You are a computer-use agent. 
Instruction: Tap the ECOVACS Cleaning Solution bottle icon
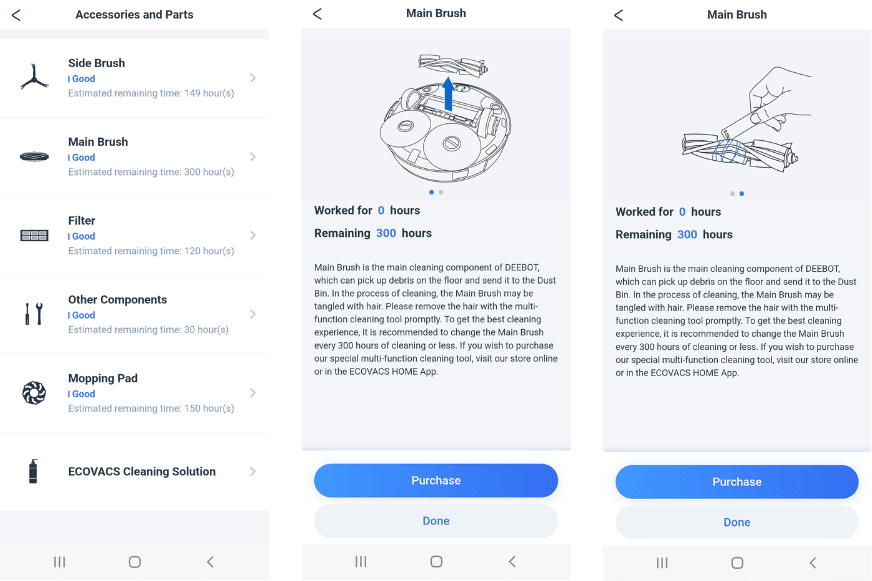(x=33, y=471)
